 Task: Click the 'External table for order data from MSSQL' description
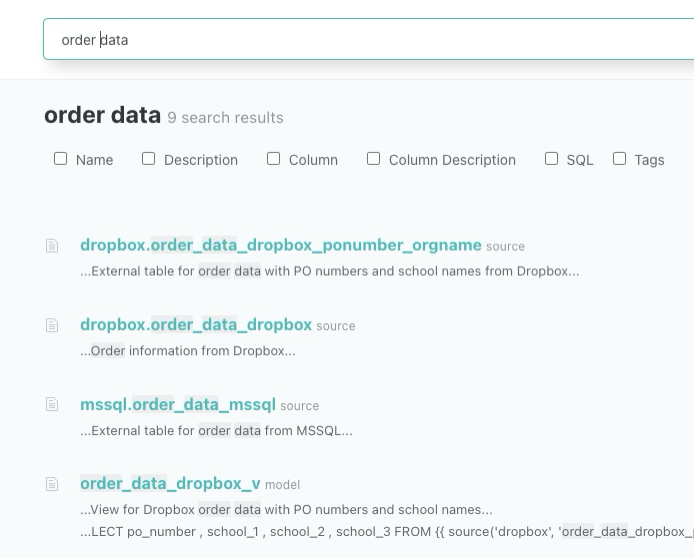pyautogui.click(x=216, y=431)
